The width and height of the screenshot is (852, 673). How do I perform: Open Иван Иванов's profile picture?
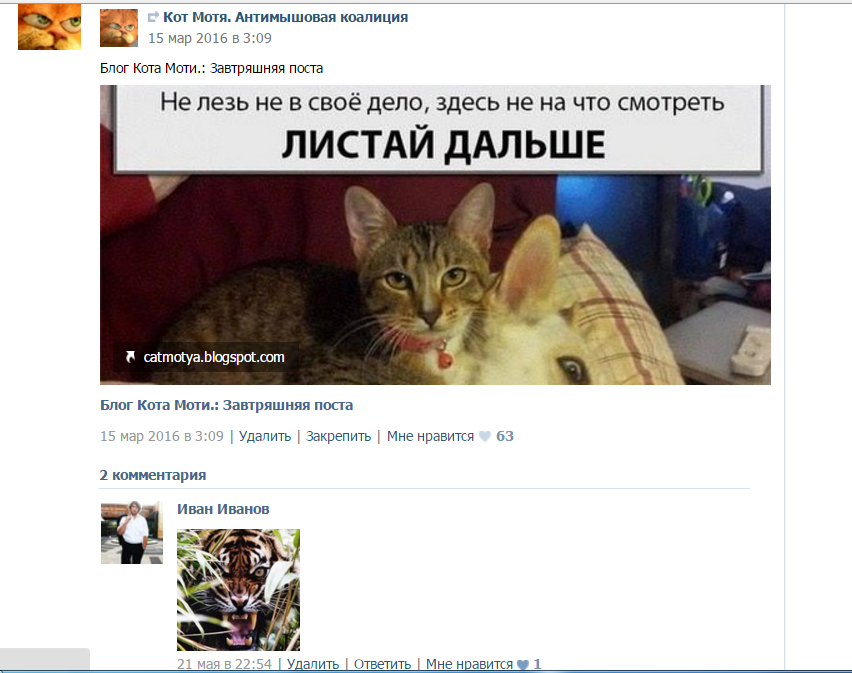(131, 532)
